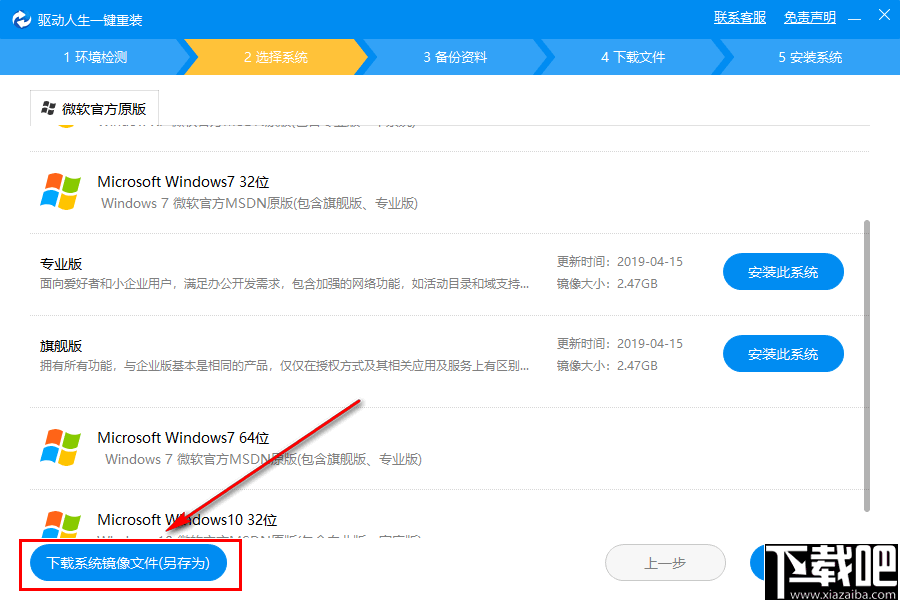Viewport: 900px width, 600px height.
Task: Go to step 4 下载文件
Action: [x=633, y=57]
